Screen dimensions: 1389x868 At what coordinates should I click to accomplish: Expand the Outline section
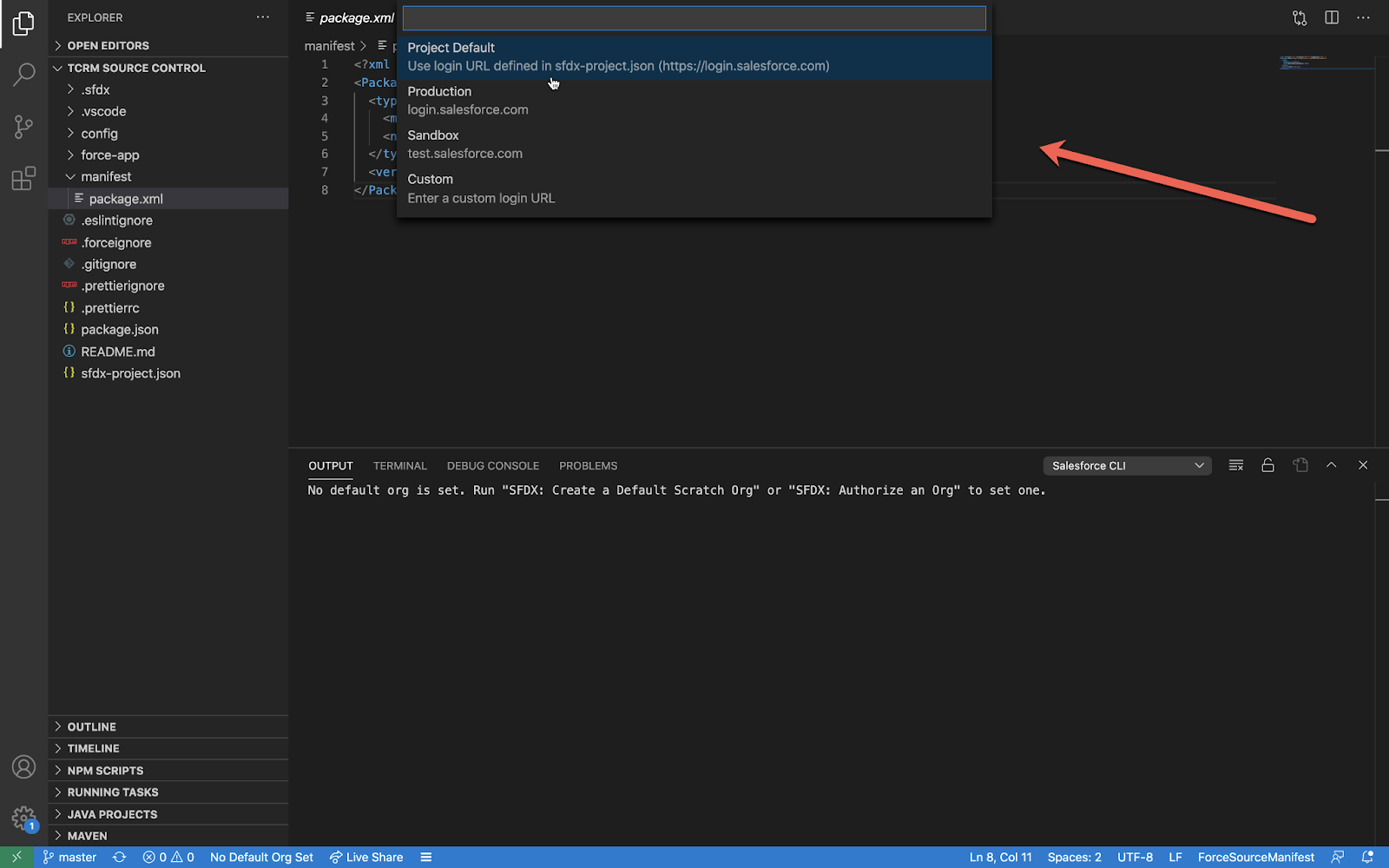click(168, 727)
